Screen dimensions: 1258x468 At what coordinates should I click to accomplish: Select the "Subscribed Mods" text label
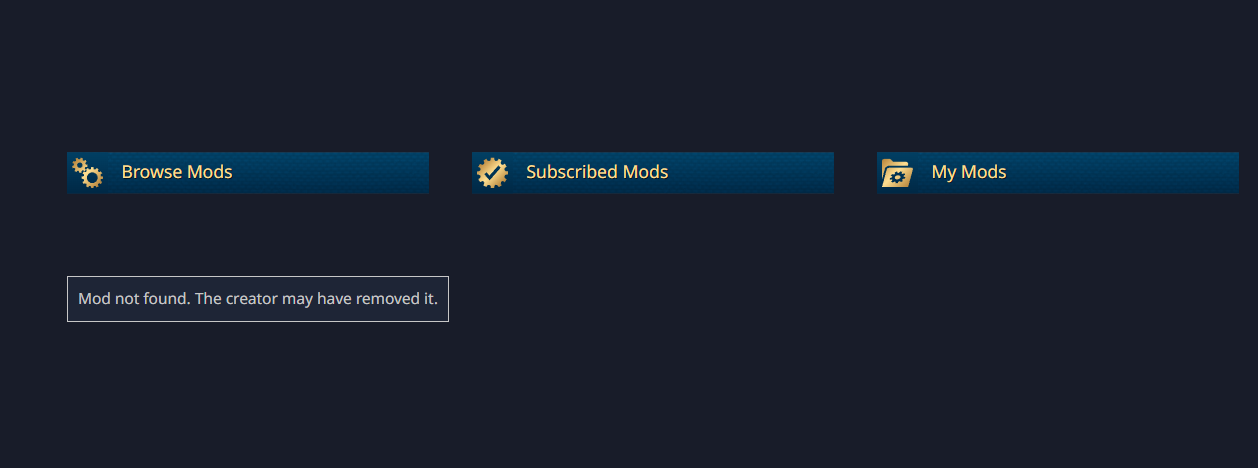(597, 172)
